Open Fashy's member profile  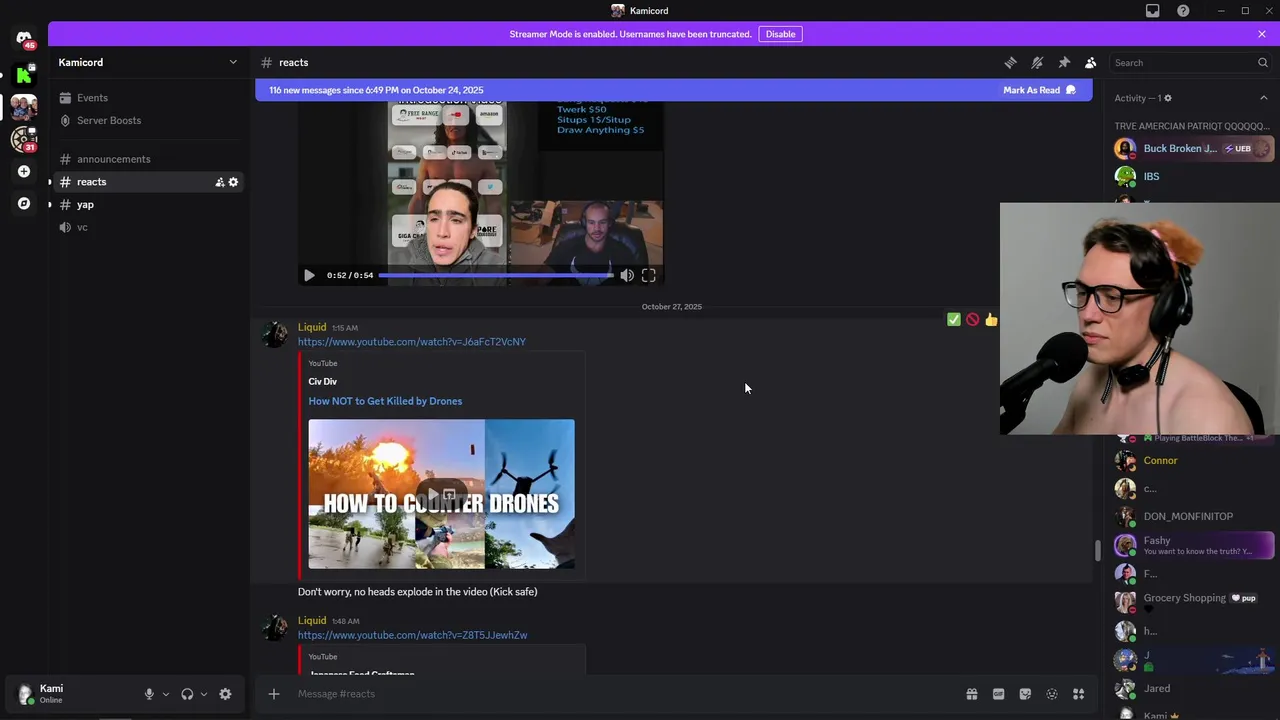(1193, 545)
